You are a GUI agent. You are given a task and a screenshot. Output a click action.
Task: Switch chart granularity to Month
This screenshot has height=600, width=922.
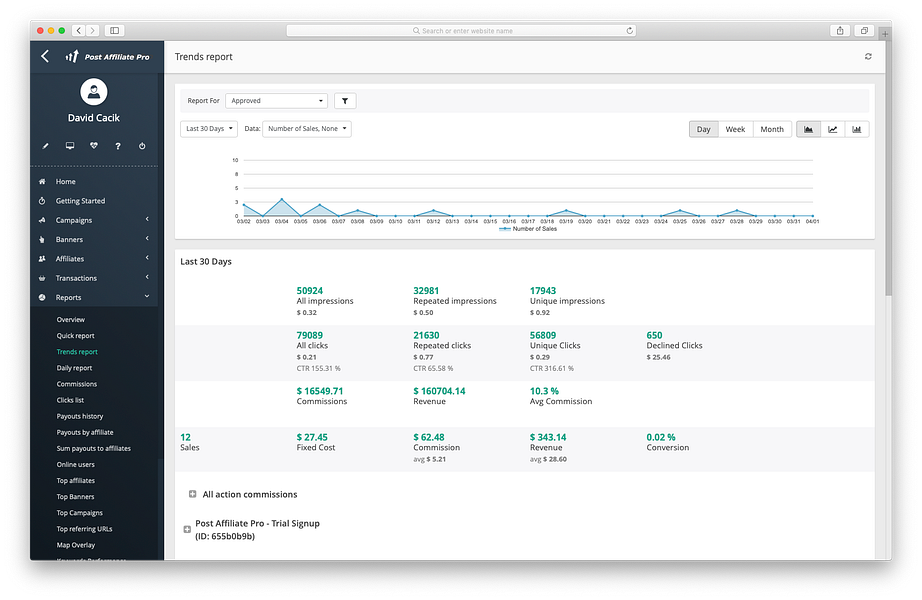pos(771,128)
